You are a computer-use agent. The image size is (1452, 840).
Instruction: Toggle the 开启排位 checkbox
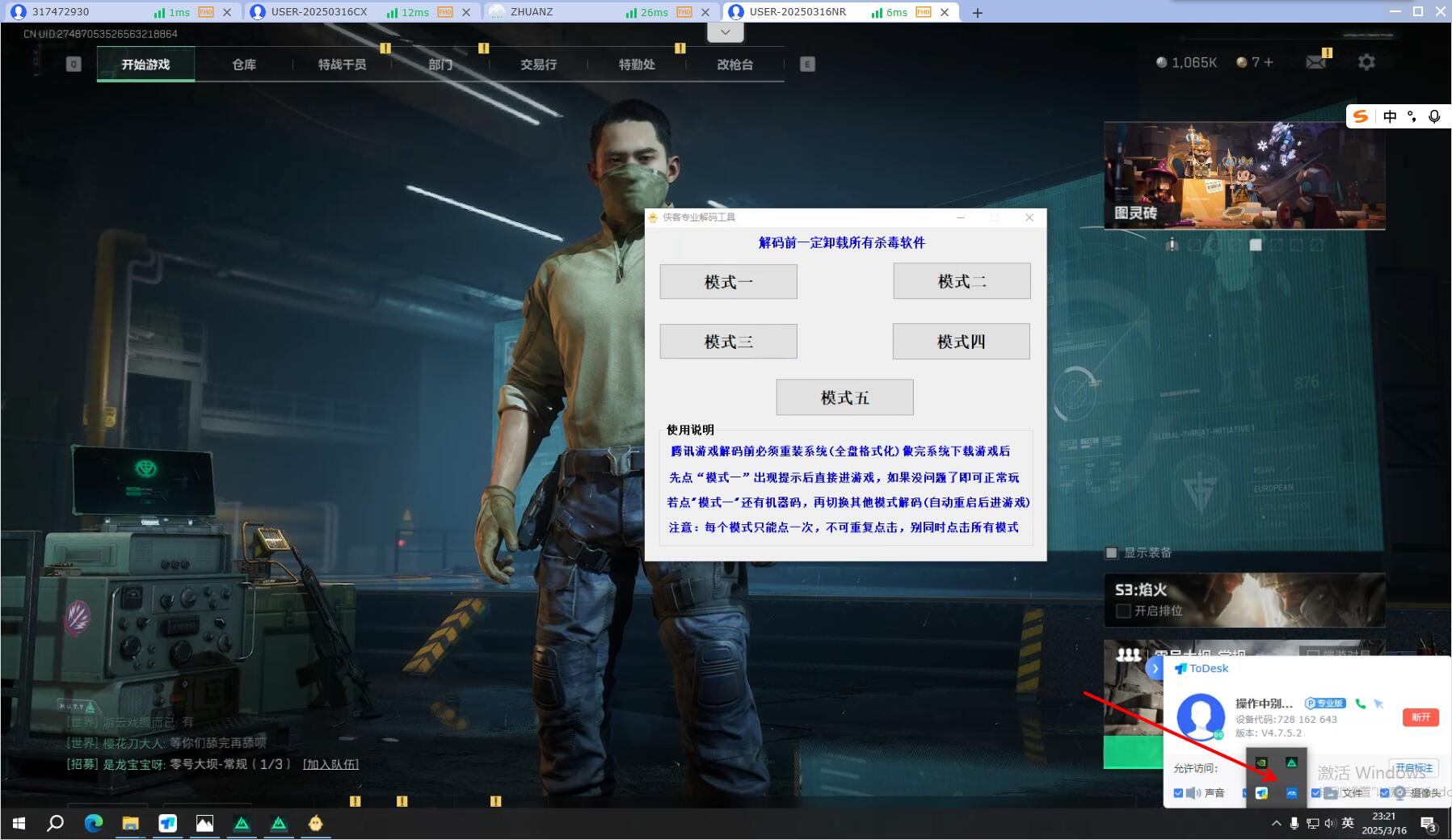coord(1123,611)
